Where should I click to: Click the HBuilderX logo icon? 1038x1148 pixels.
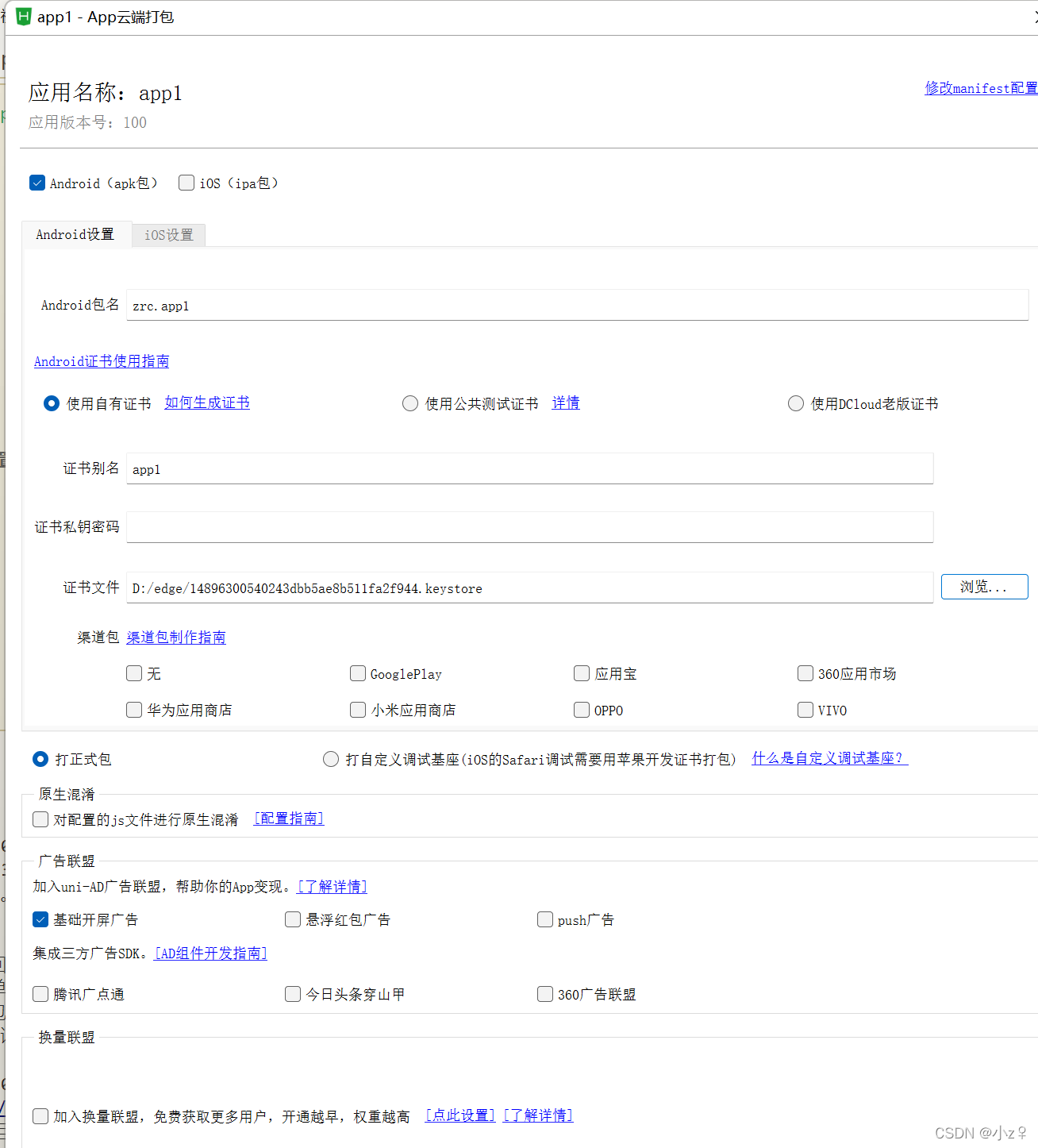[x=24, y=17]
